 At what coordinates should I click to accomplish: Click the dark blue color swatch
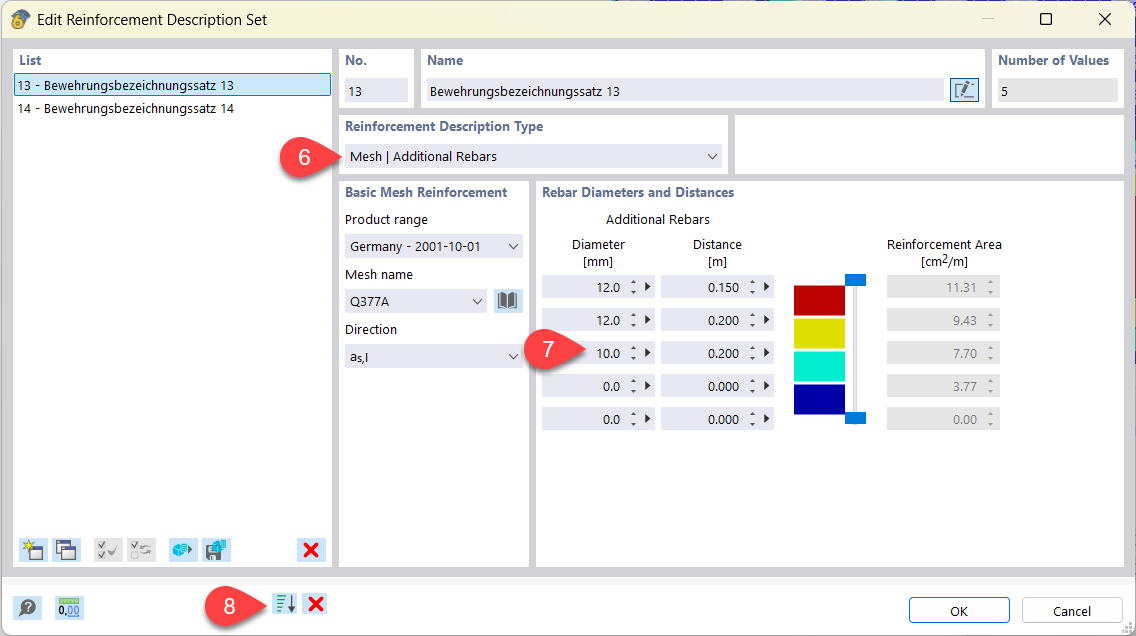pyautogui.click(x=819, y=399)
